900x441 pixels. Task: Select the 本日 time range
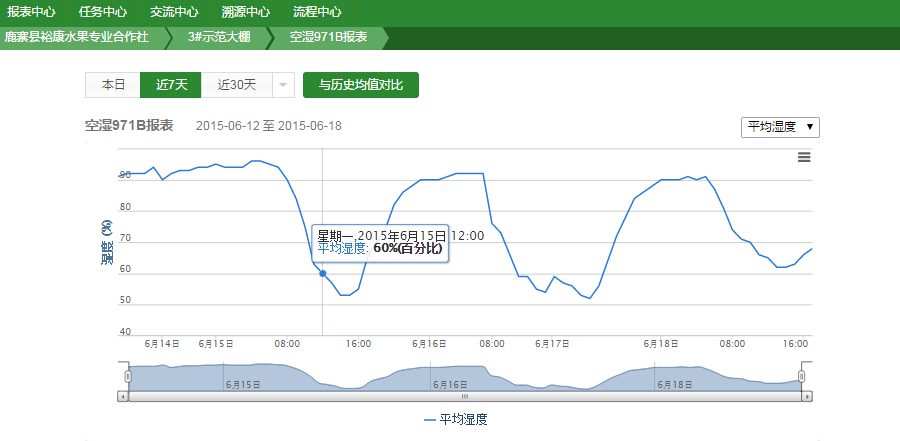(113, 85)
